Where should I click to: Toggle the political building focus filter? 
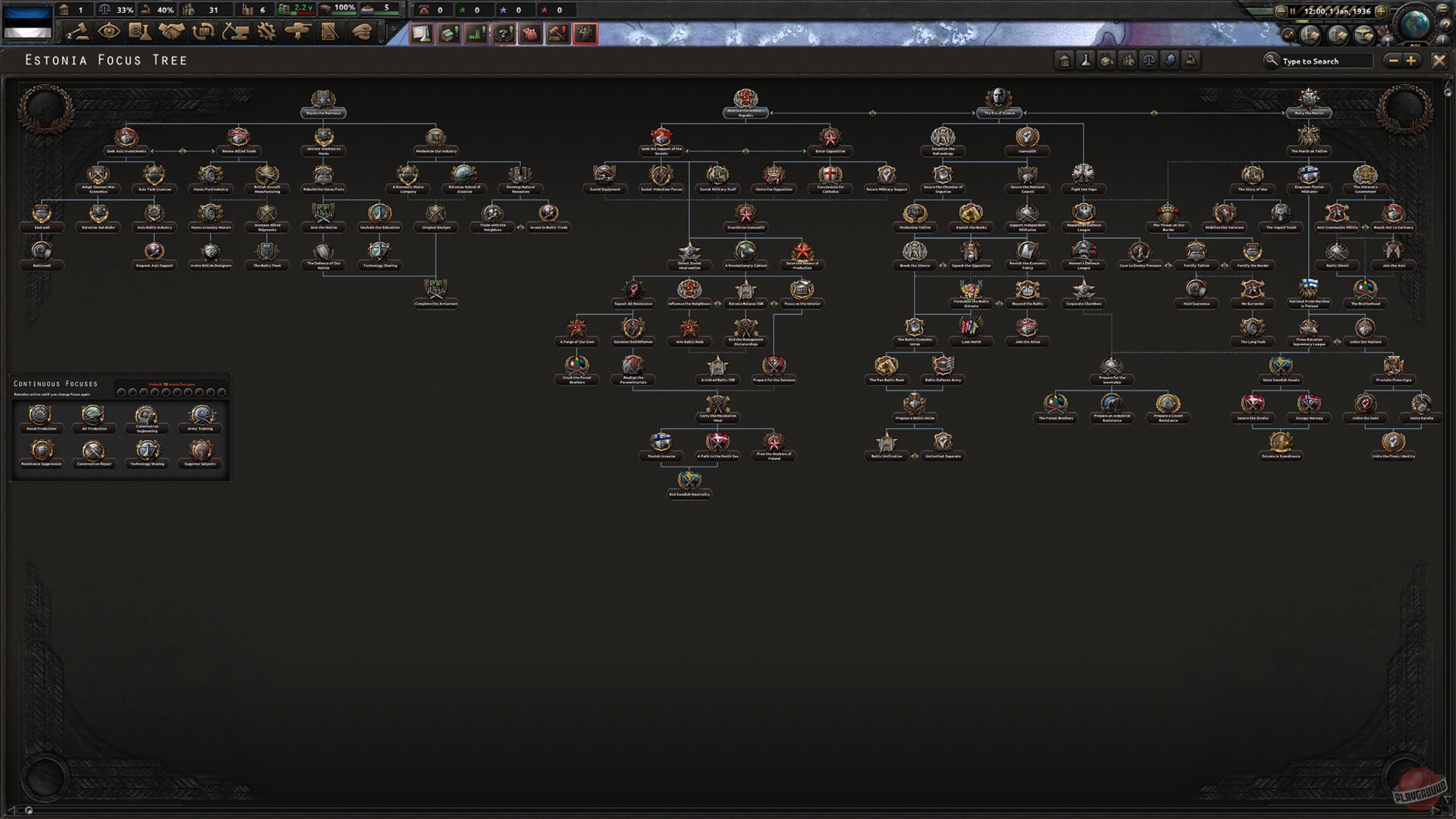pyautogui.click(x=1065, y=61)
